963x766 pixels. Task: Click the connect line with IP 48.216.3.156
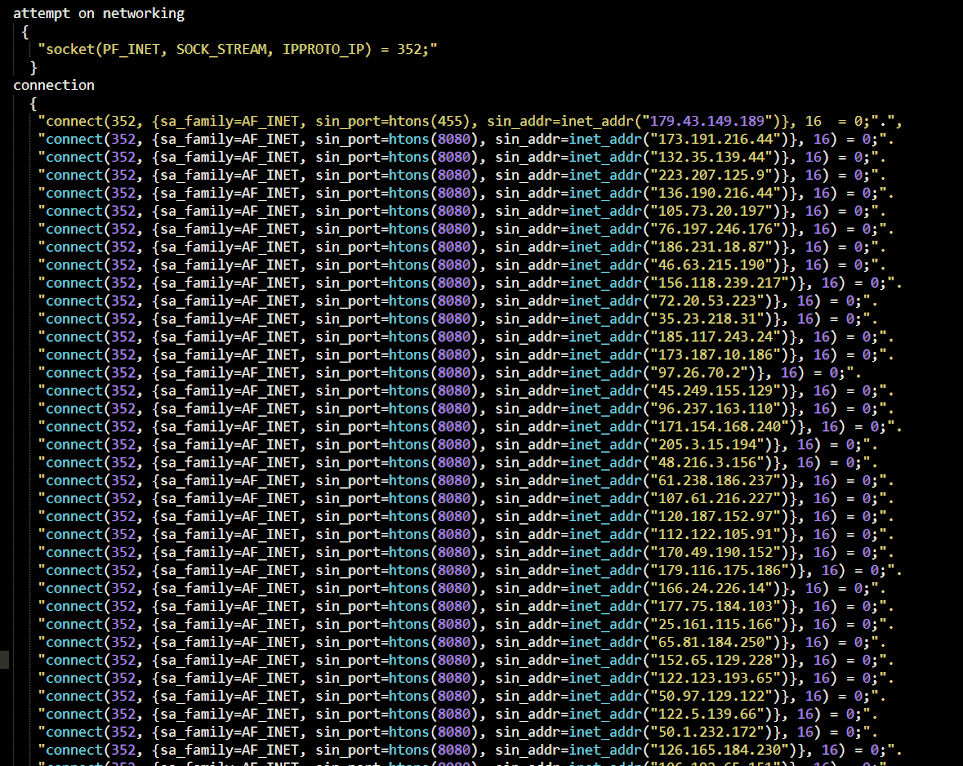[x=458, y=463]
